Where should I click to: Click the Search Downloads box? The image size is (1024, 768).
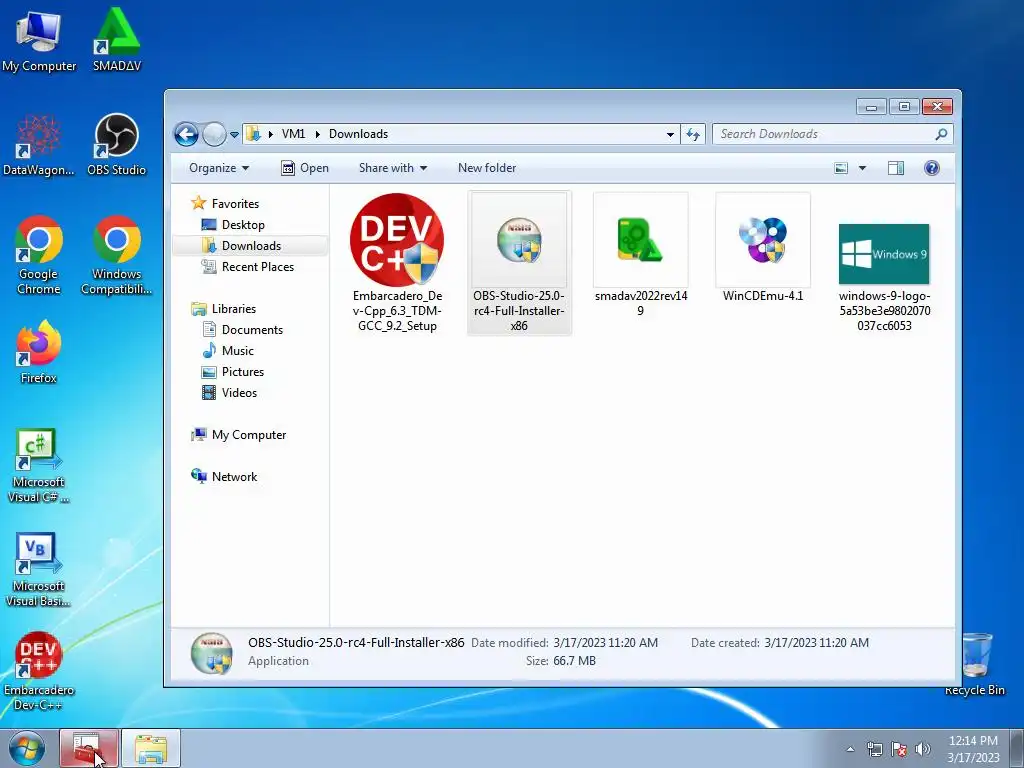click(833, 134)
